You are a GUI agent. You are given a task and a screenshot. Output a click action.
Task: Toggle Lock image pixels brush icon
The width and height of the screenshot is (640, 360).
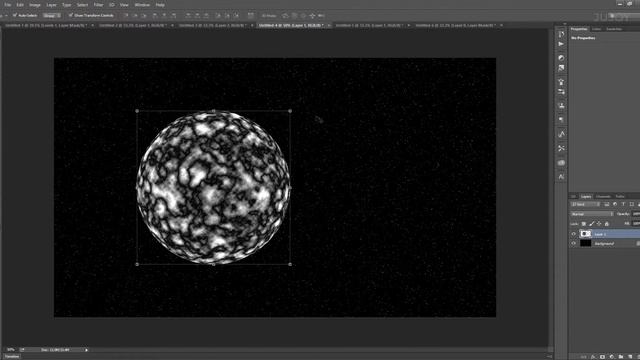click(591, 224)
